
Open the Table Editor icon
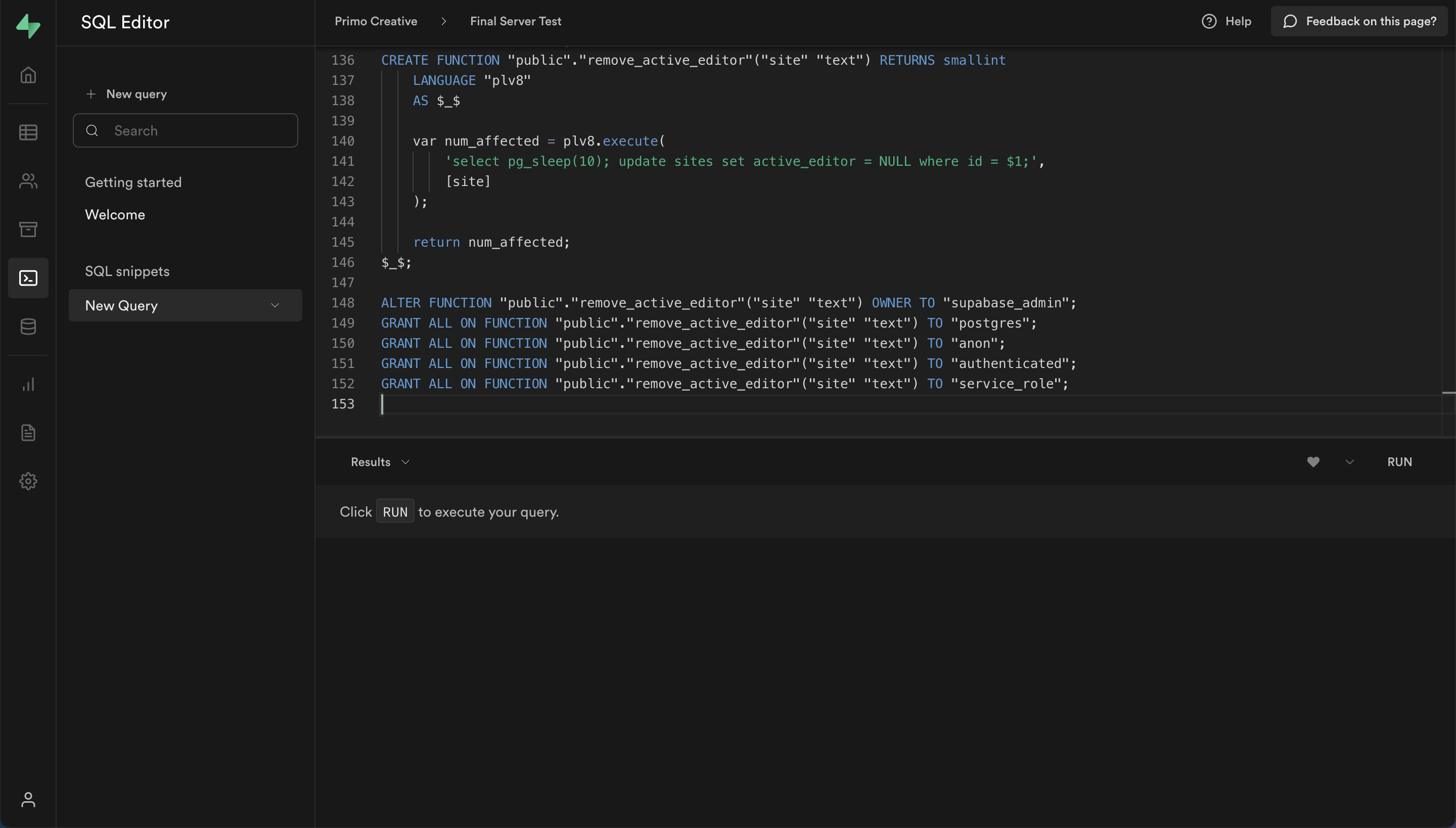pyautogui.click(x=28, y=132)
